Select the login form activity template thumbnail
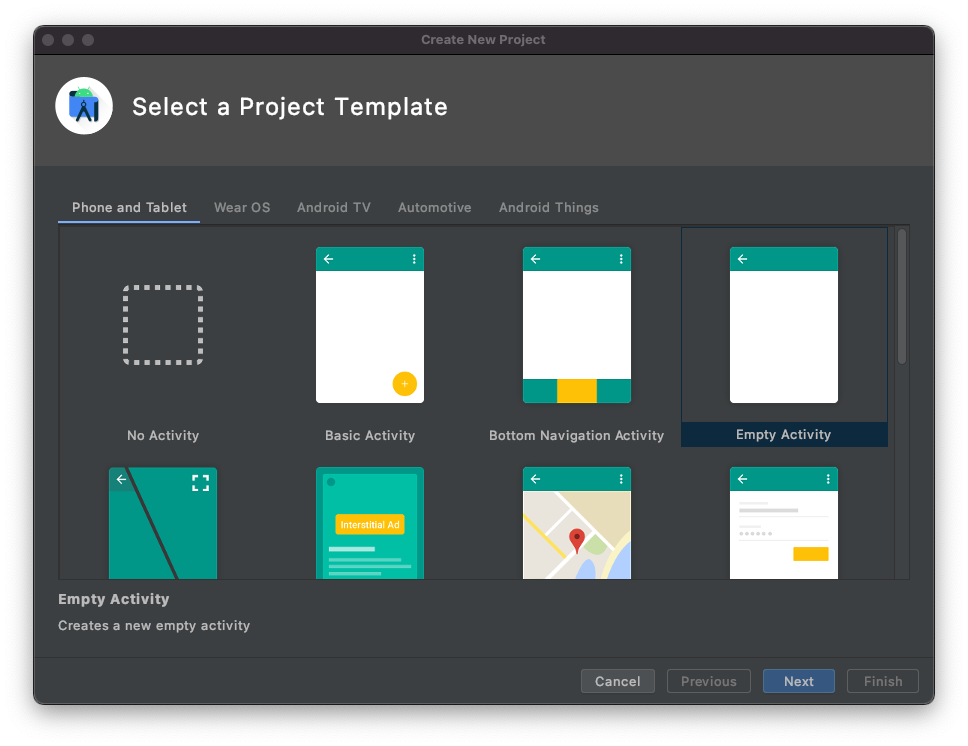The width and height of the screenshot is (968, 746). pos(783,523)
